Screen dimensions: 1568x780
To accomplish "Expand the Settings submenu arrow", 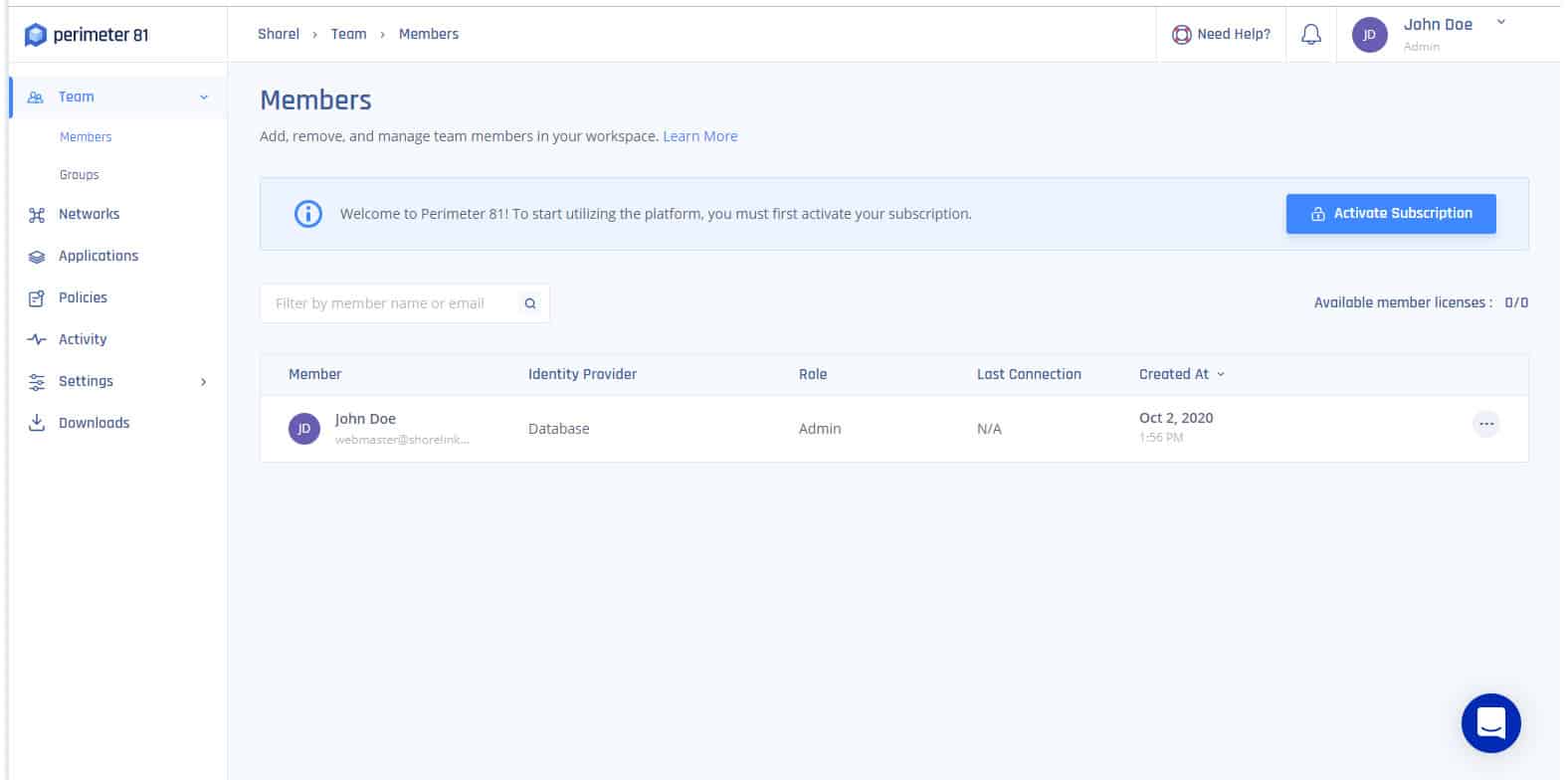I will (204, 382).
